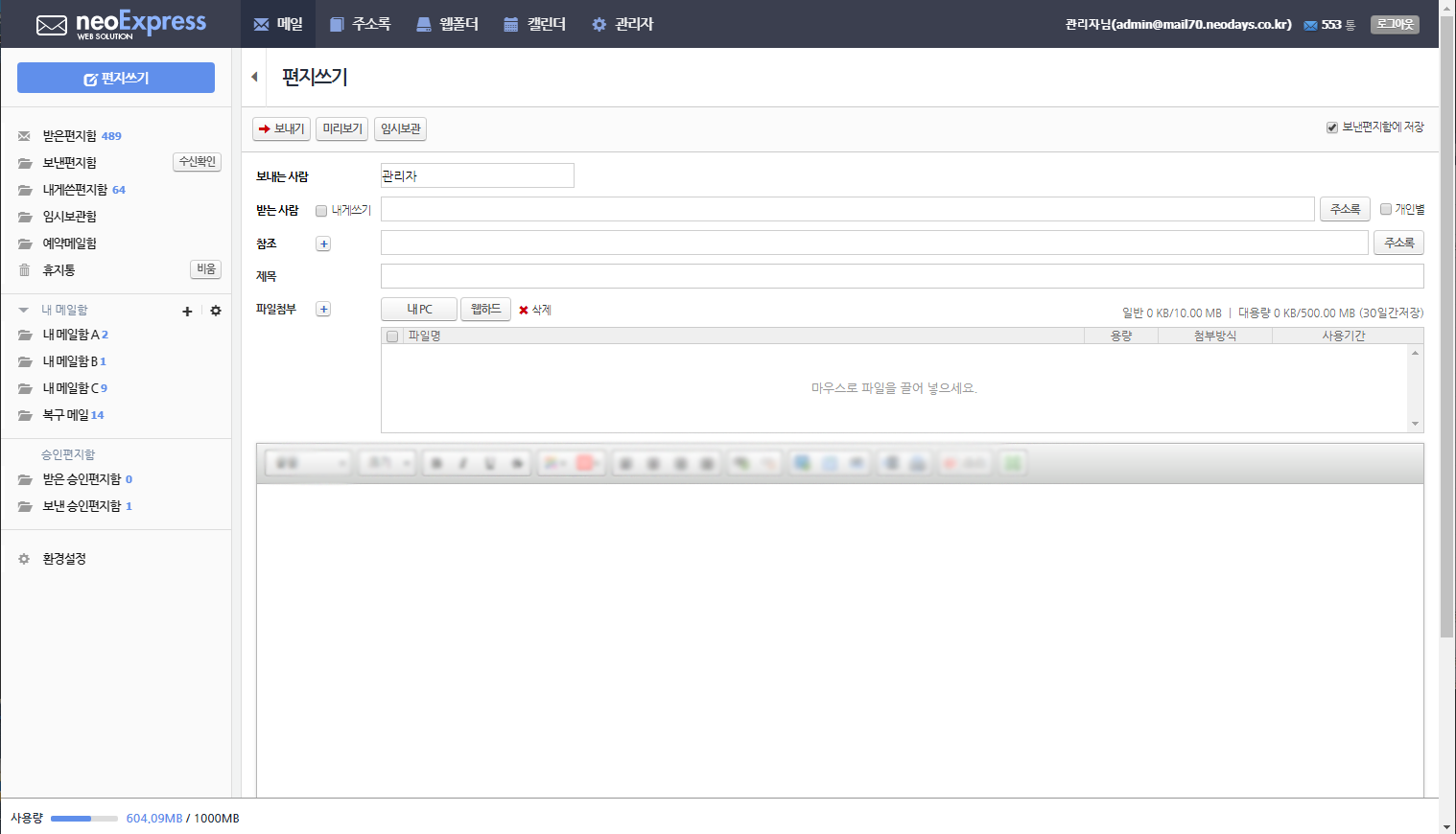Click the plus icon beside 참조
Viewport: 1456px width, 834px height.
(x=323, y=243)
